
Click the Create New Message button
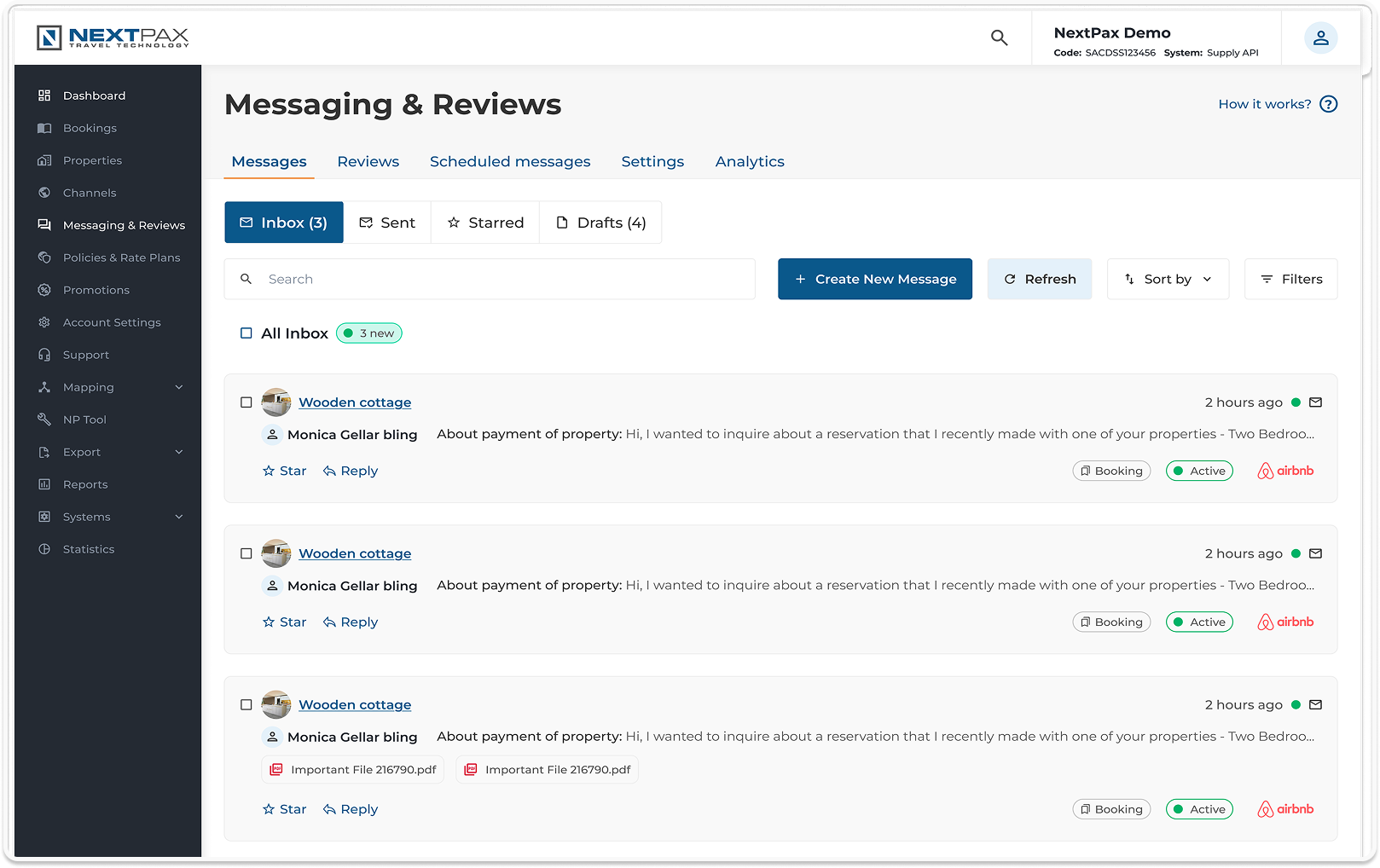(874, 279)
